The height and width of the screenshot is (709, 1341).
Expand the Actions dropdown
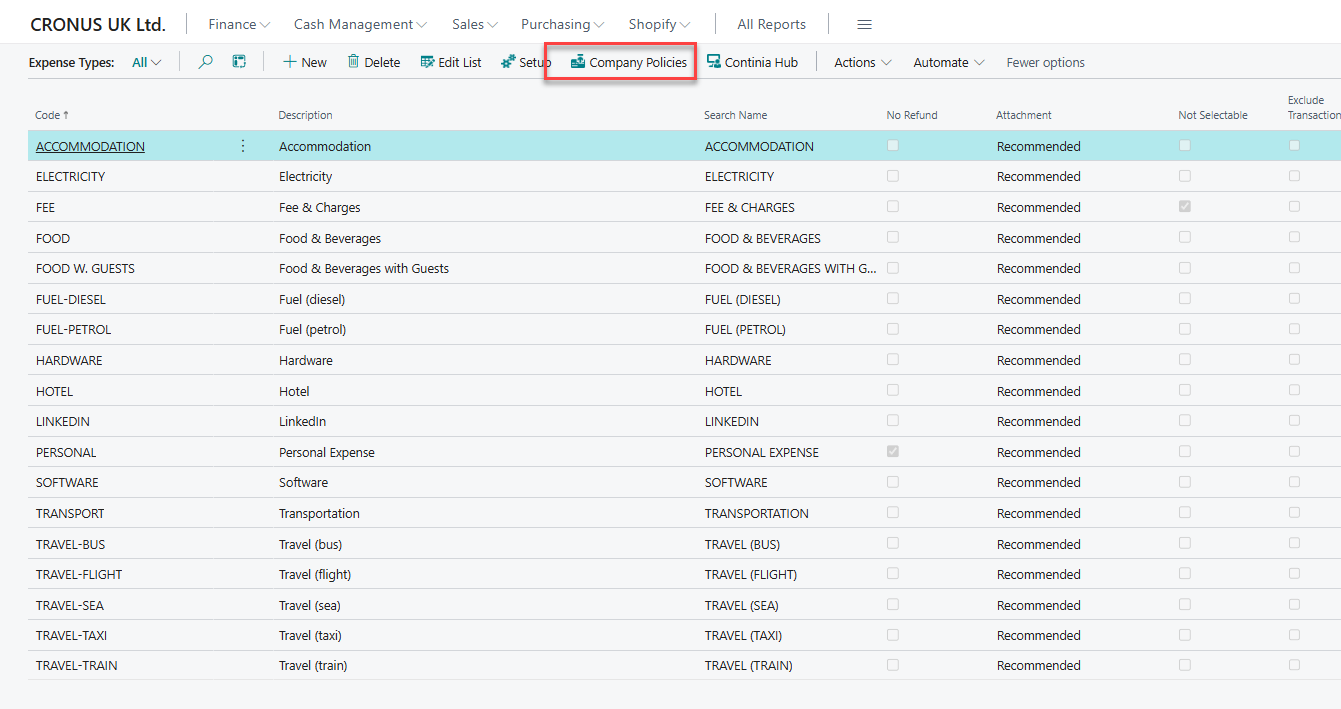[862, 62]
